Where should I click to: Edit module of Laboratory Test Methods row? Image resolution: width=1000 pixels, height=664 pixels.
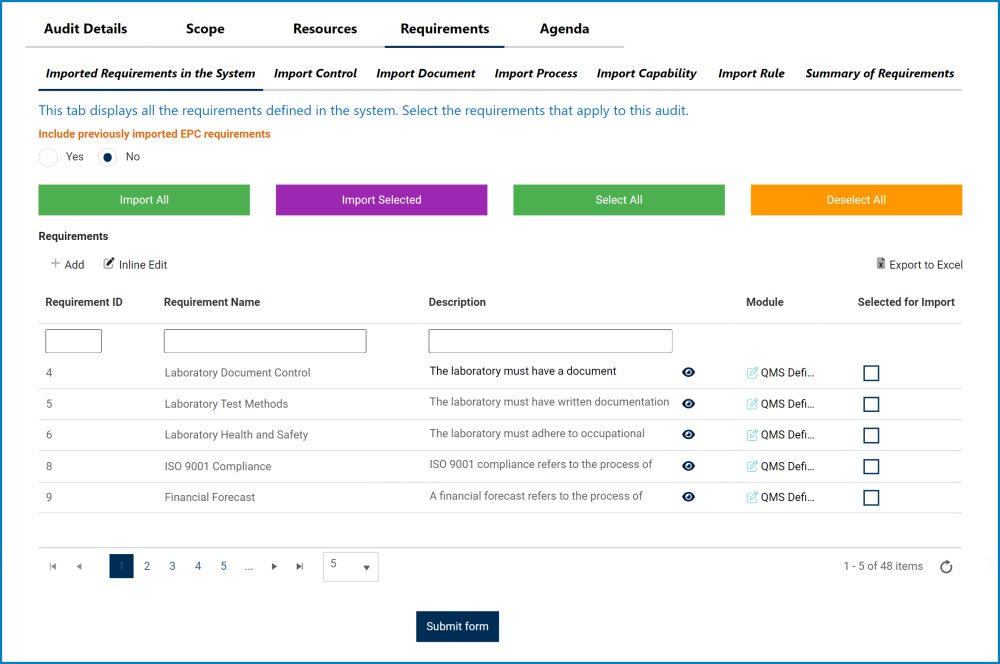[x=752, y=404]
